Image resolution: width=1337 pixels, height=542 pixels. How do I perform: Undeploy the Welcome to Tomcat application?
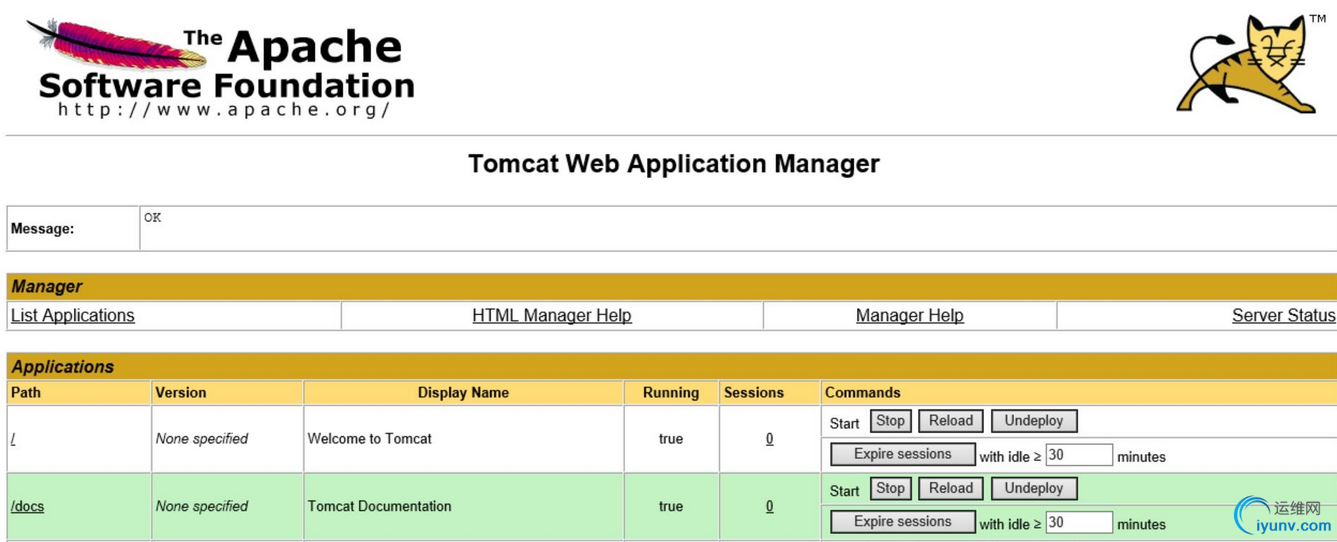(x=1034, y=421)
